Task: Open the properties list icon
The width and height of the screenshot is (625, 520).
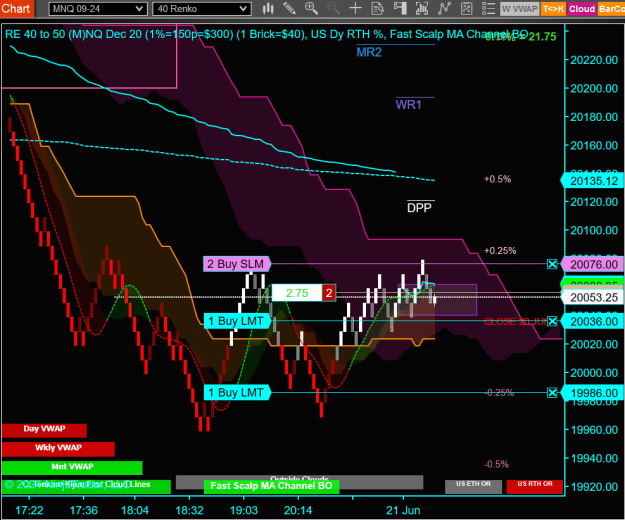Action: tap(488, 8)
